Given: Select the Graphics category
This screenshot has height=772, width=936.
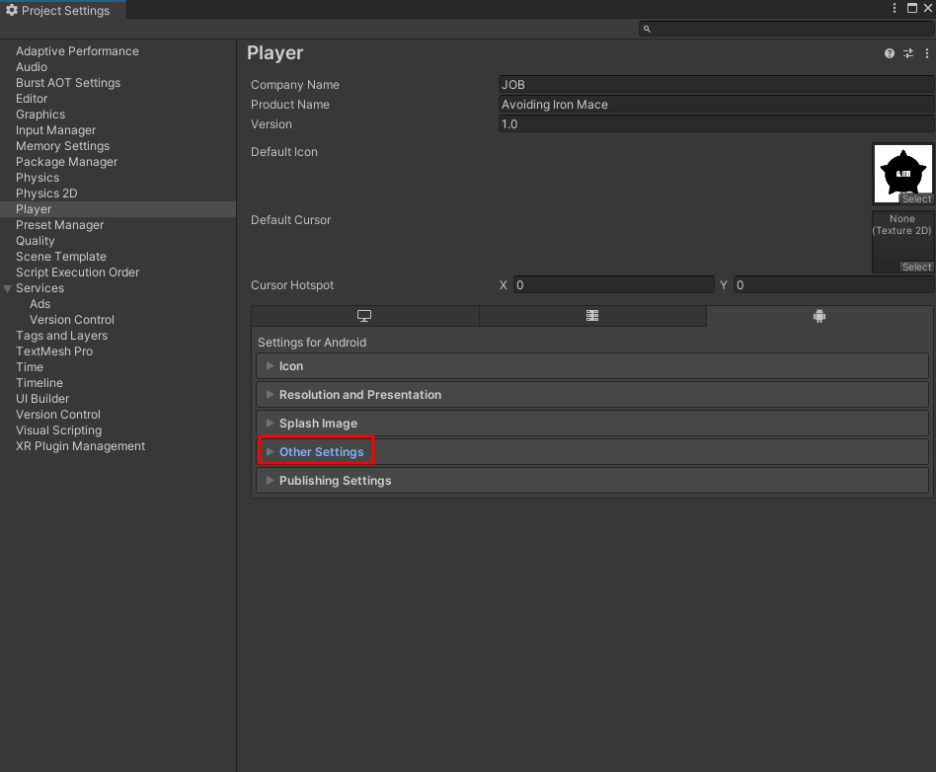Looking at the screenshot, I should coord(40,115).
